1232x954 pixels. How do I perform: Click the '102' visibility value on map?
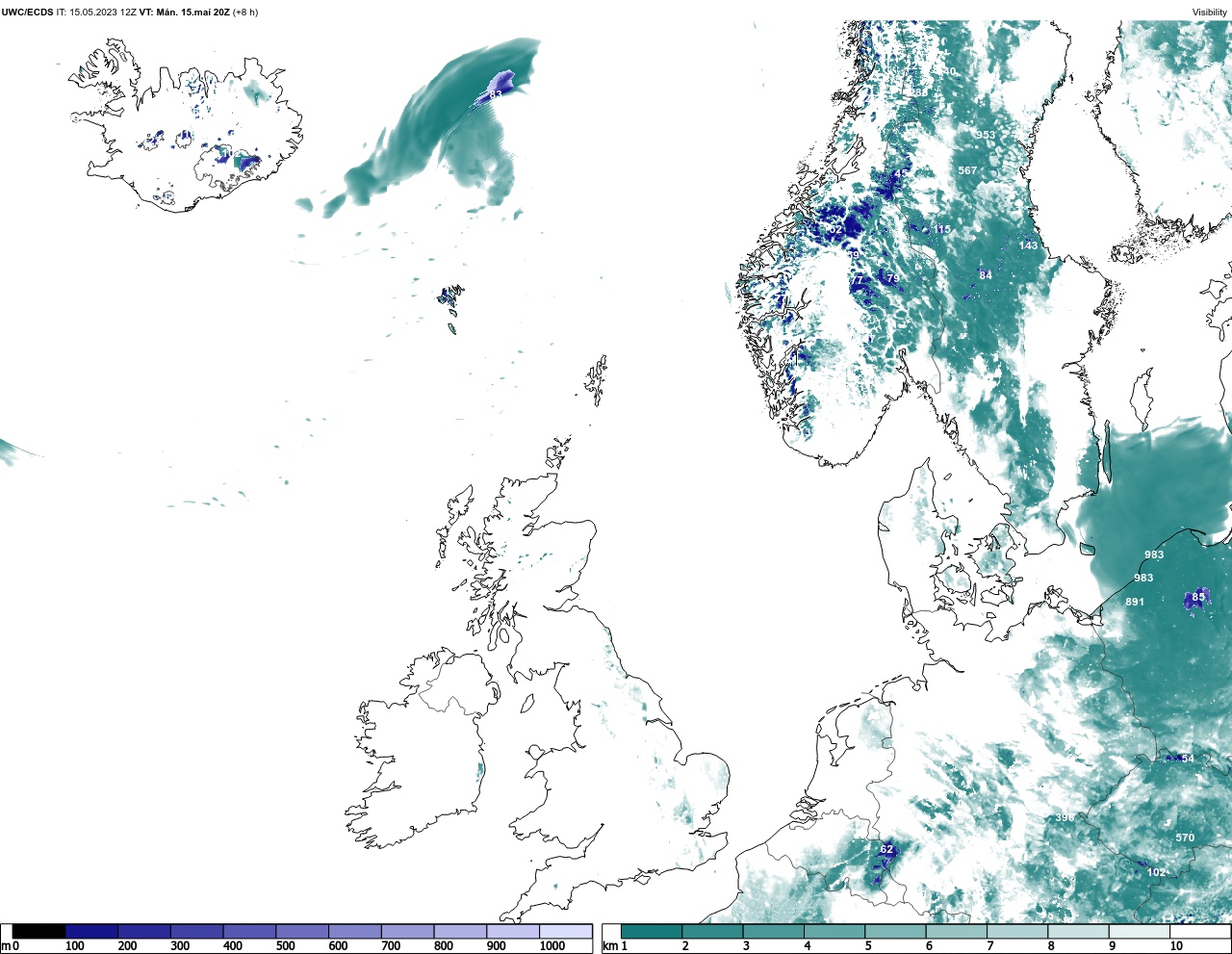1156,872
